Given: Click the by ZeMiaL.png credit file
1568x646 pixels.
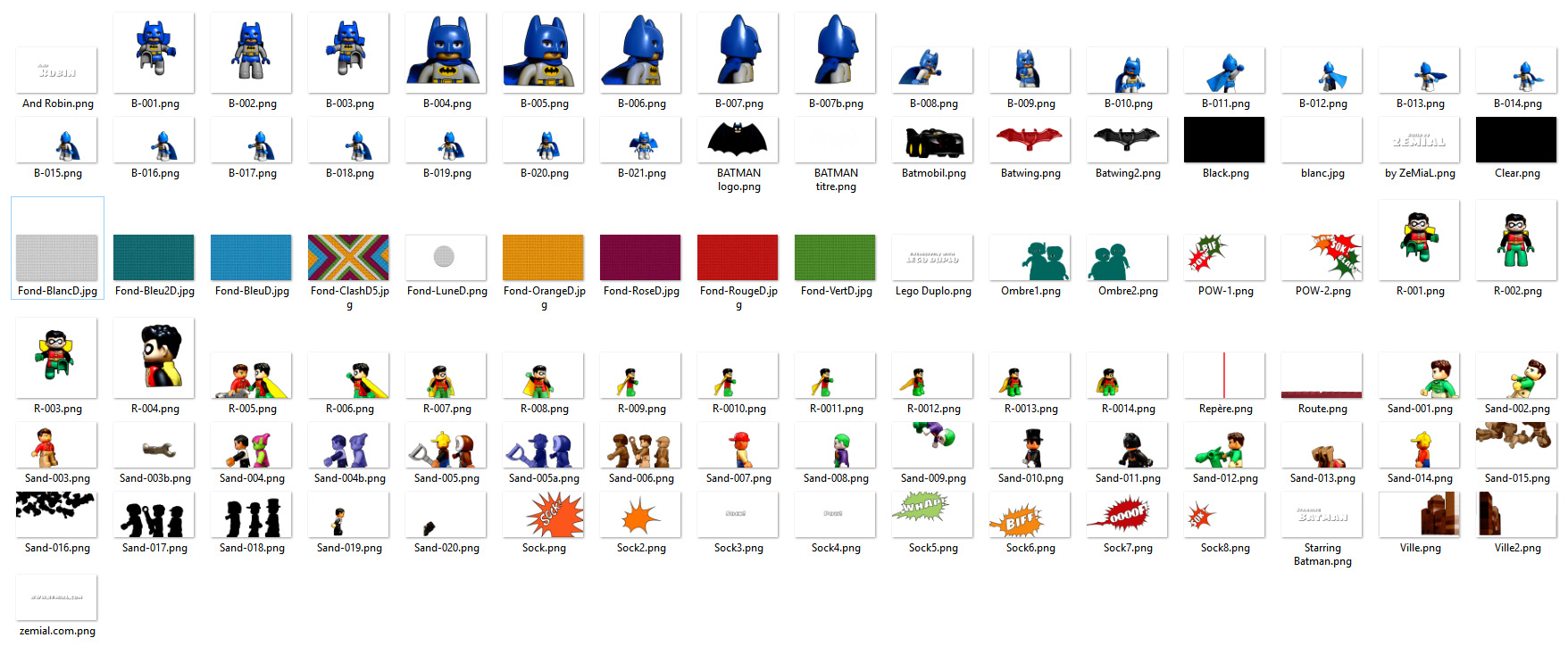Looking at the screenshot, I should pos(1420,140).
